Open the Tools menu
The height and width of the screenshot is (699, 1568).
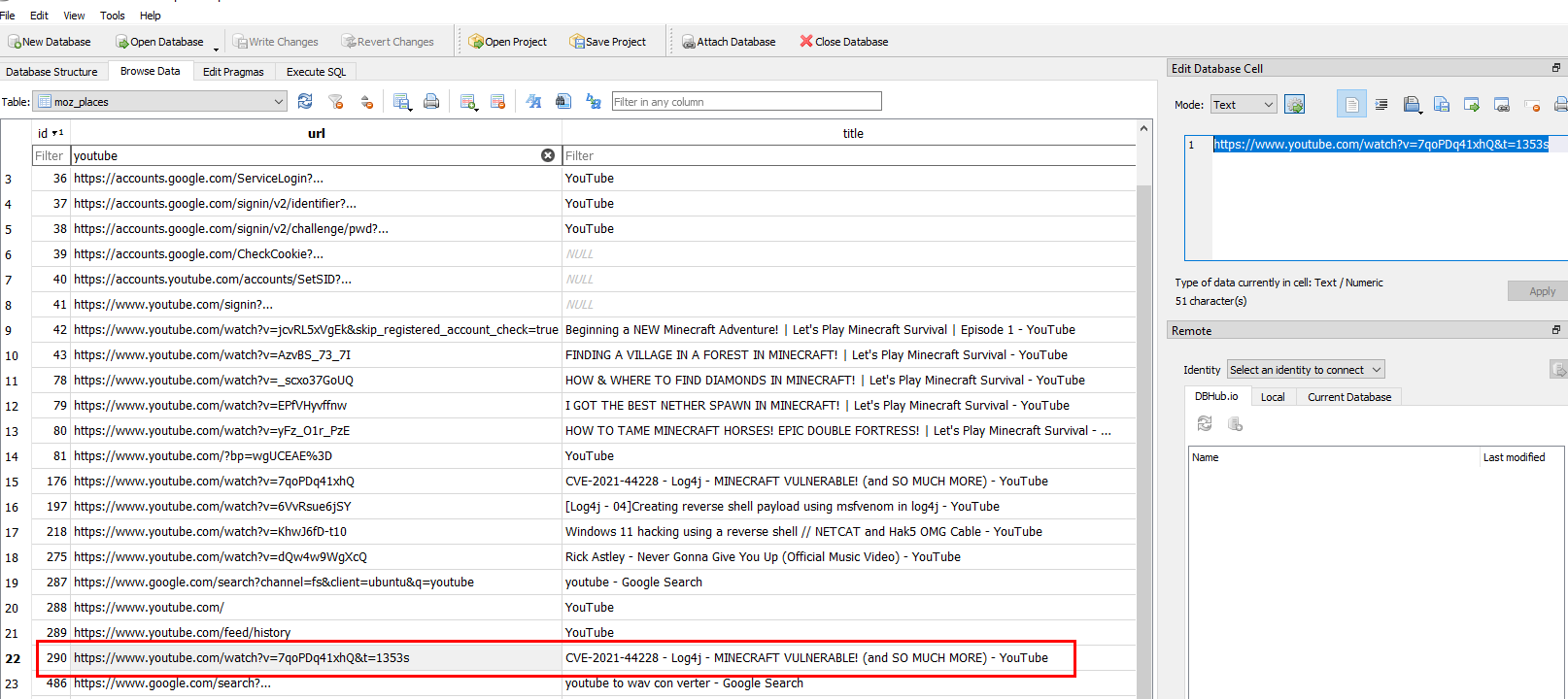coord(113,16)
